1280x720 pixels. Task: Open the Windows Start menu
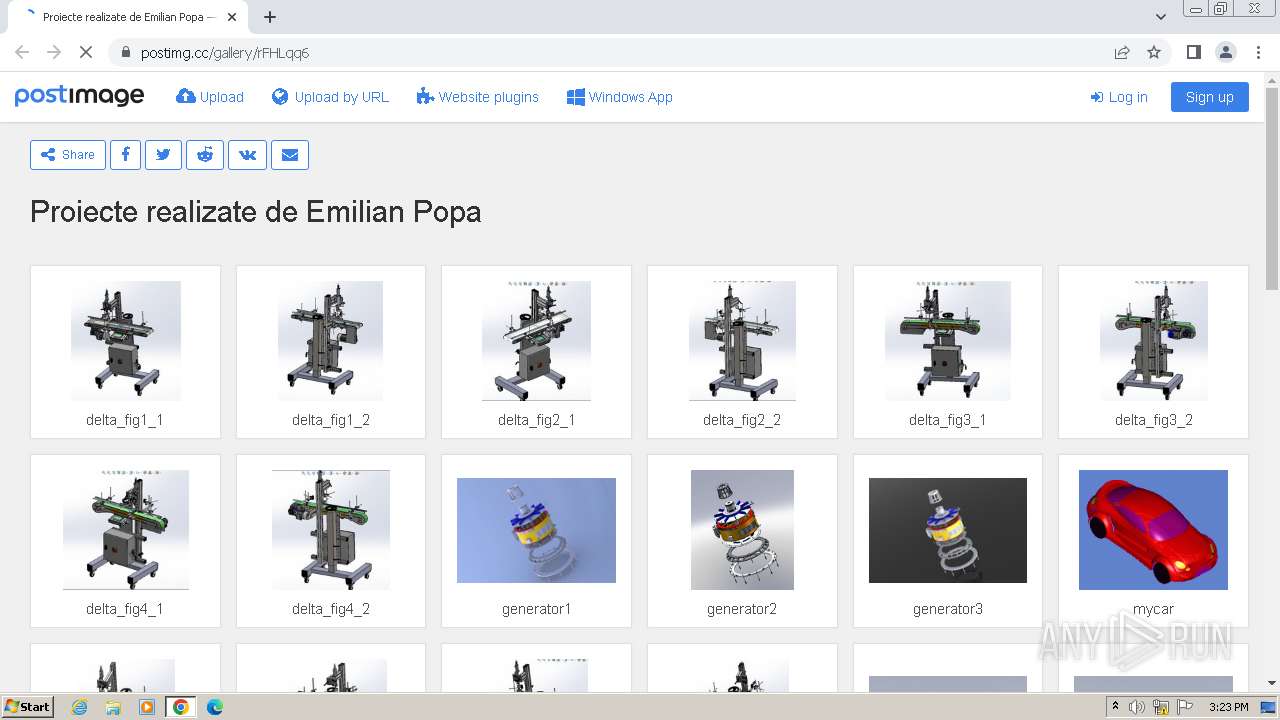[x=28, y=707]
